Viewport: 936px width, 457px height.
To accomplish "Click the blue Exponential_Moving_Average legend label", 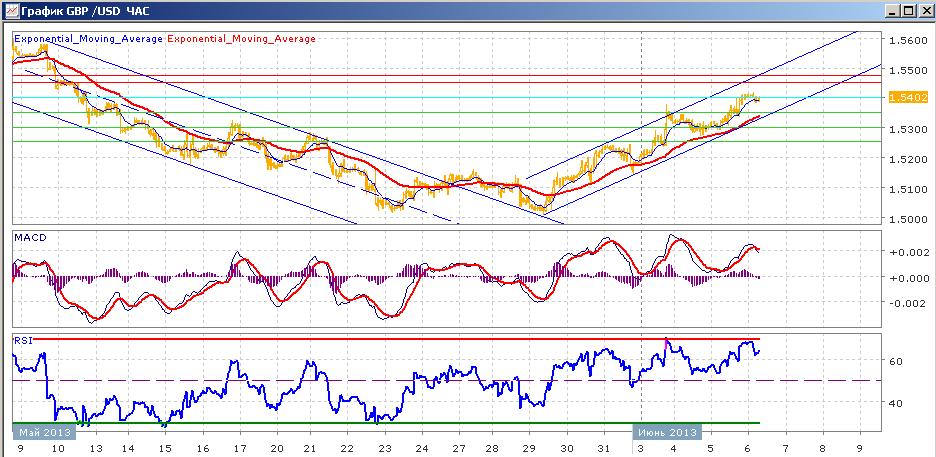I will coord(88,39).
